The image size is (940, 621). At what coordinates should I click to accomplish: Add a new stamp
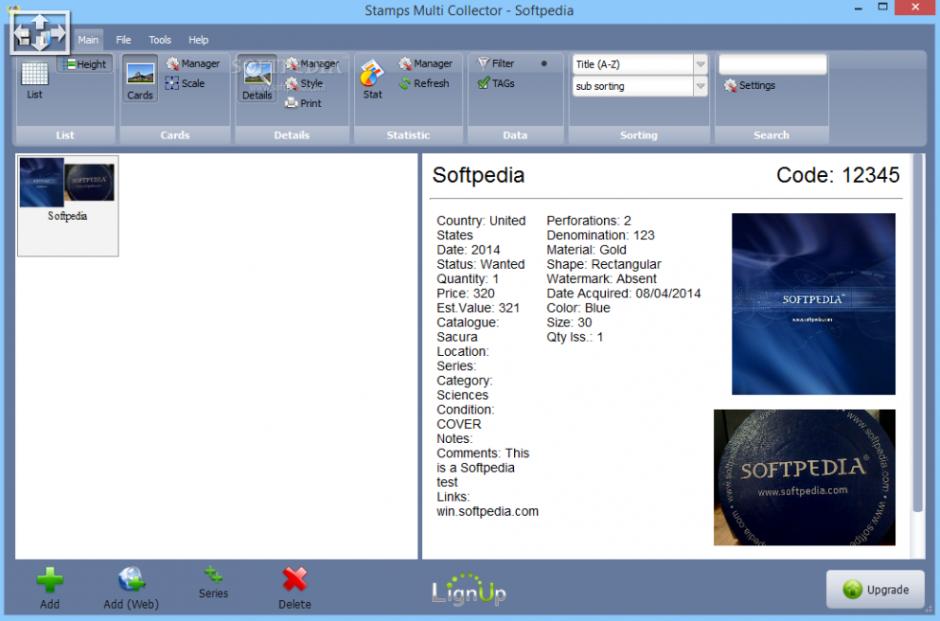tap(50, 587)
